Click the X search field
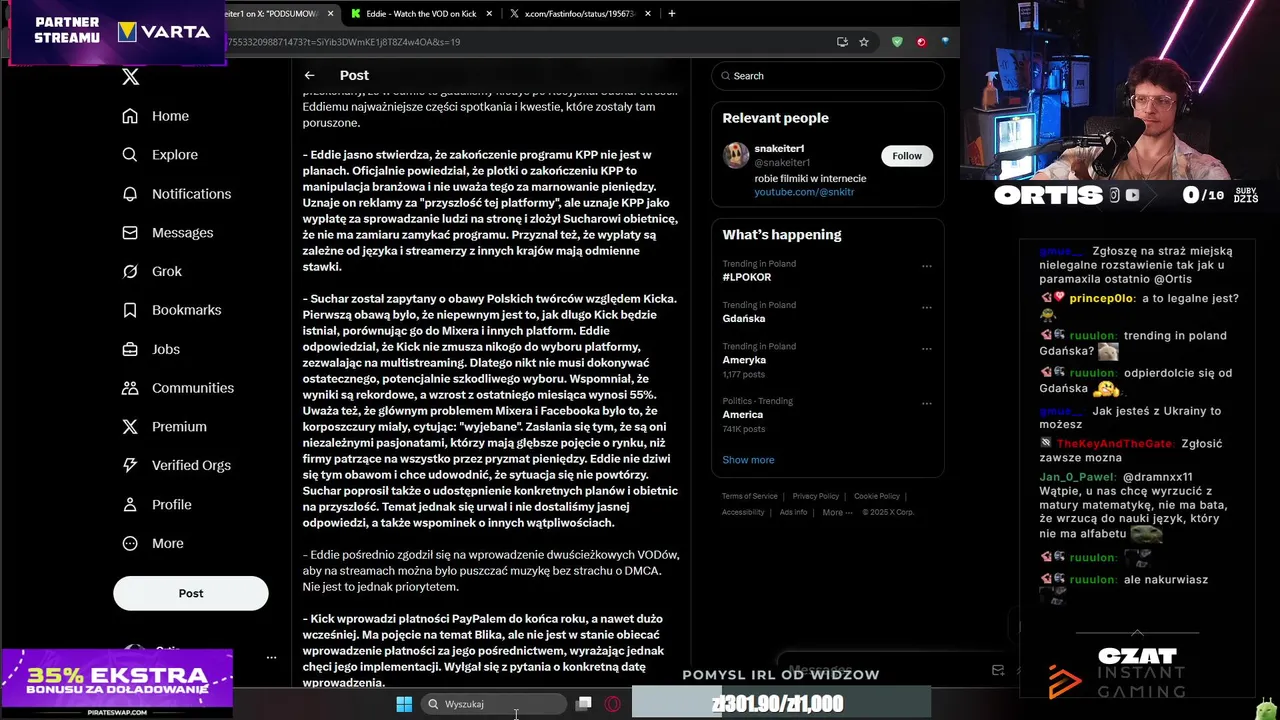 point(827,76)
